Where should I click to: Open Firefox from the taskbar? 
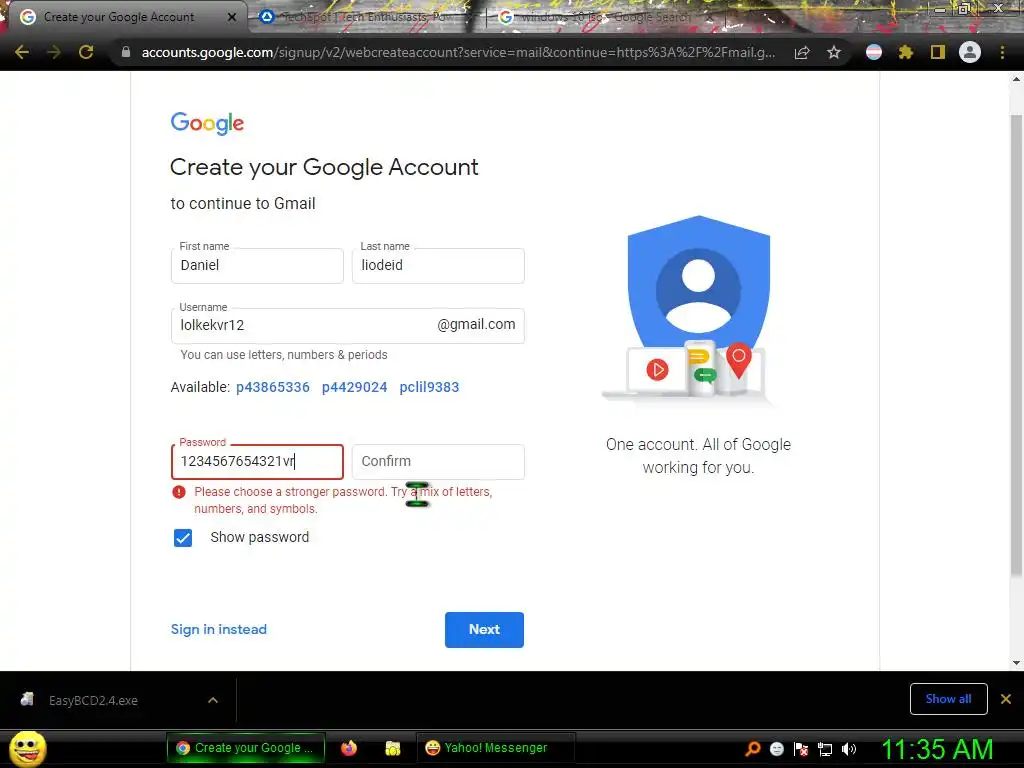tap(349, 748)
